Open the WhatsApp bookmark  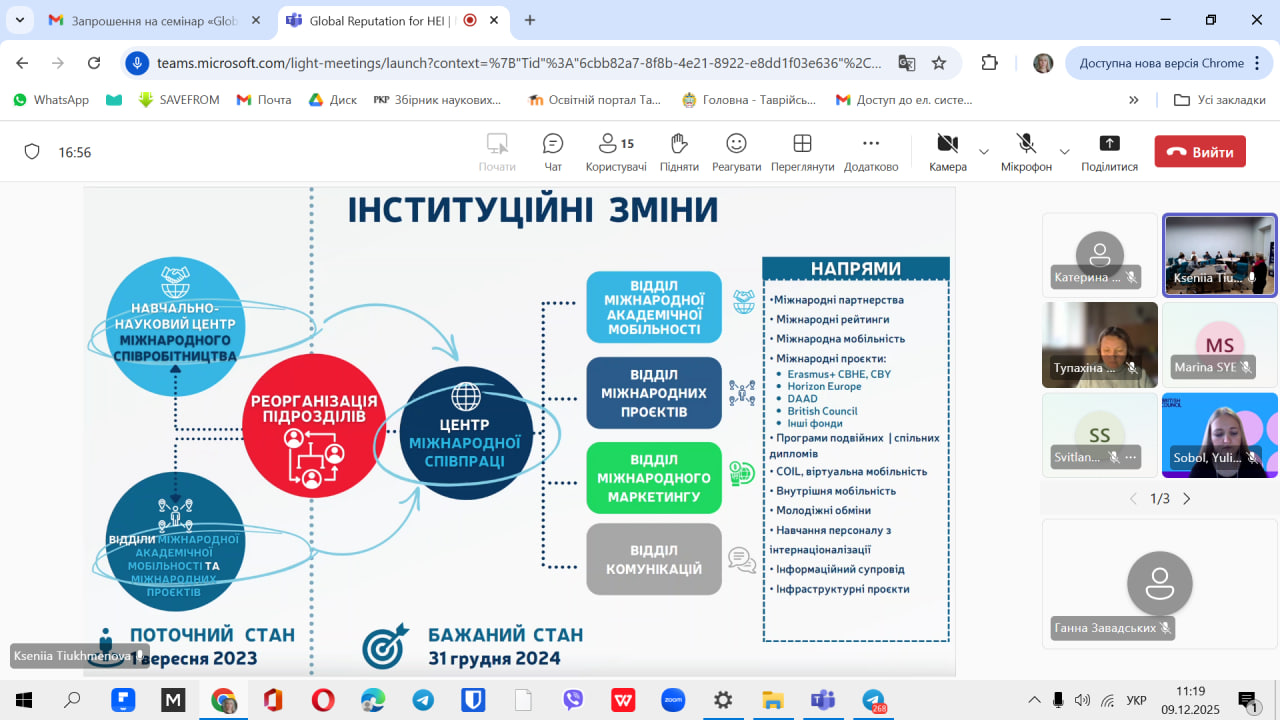coord(50,100)
